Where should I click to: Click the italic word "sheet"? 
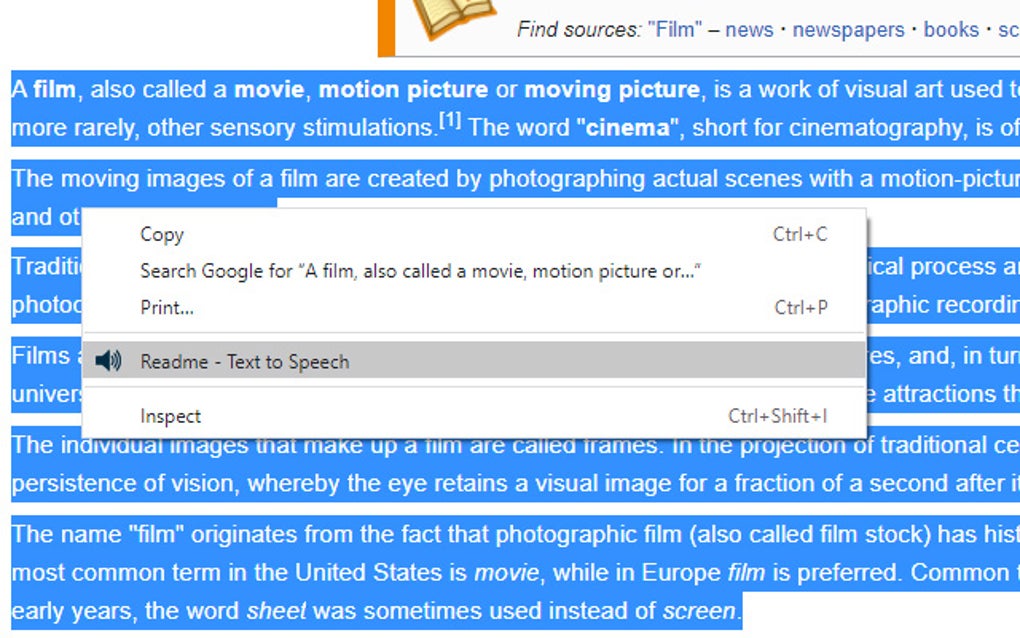tap(272, 611)
